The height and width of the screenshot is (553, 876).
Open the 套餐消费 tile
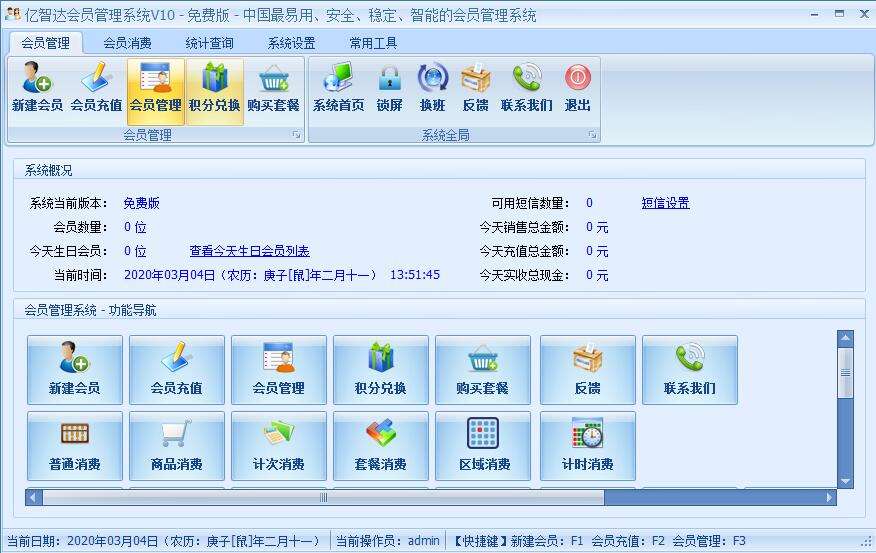(380, 446)
